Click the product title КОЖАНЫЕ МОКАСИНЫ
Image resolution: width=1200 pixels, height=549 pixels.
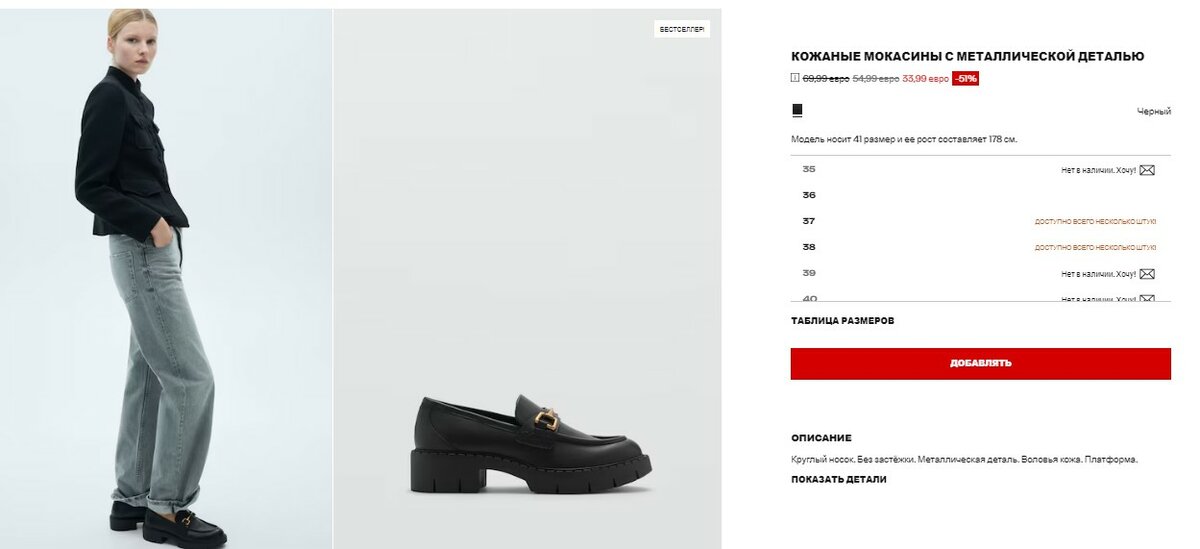tap(967, 57)
